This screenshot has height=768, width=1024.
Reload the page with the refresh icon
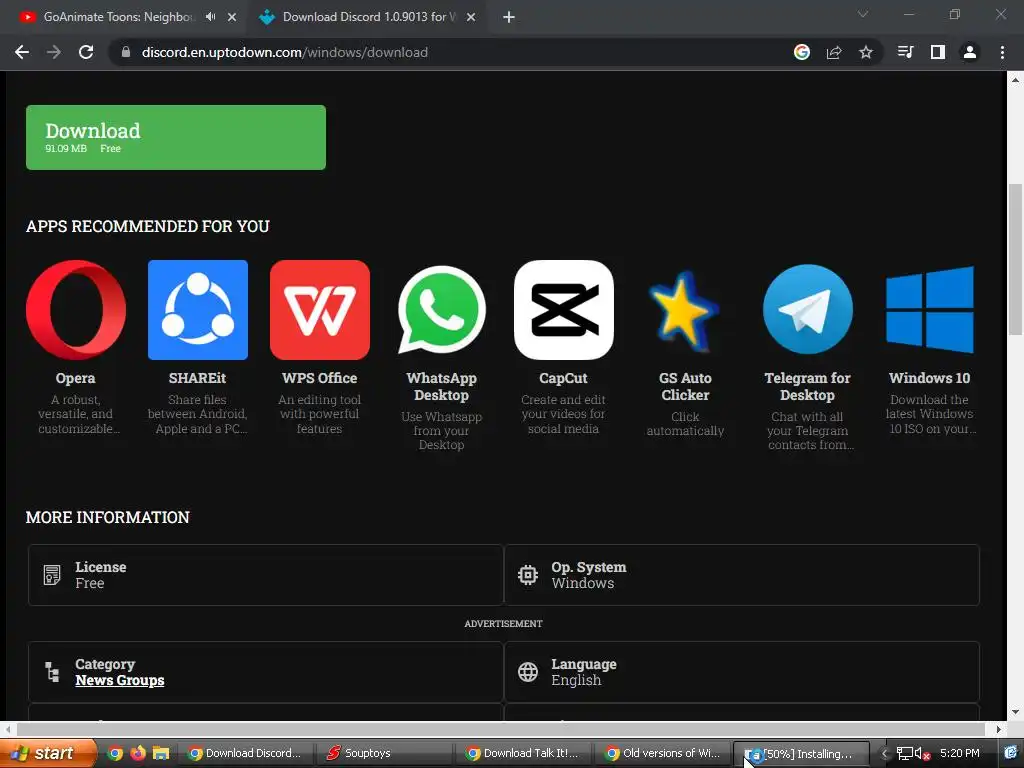pos(86,52)
